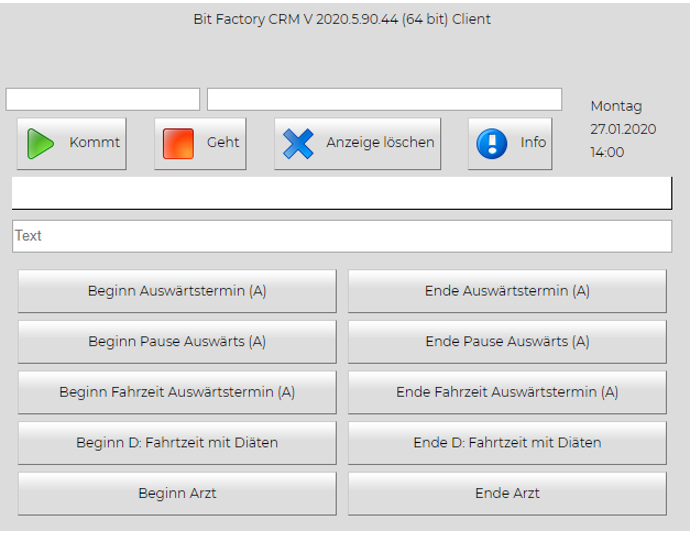This screenshot has height=536, width=694.
Task: Click the Bit Factory CRM title text
Action: pos(342,19)
